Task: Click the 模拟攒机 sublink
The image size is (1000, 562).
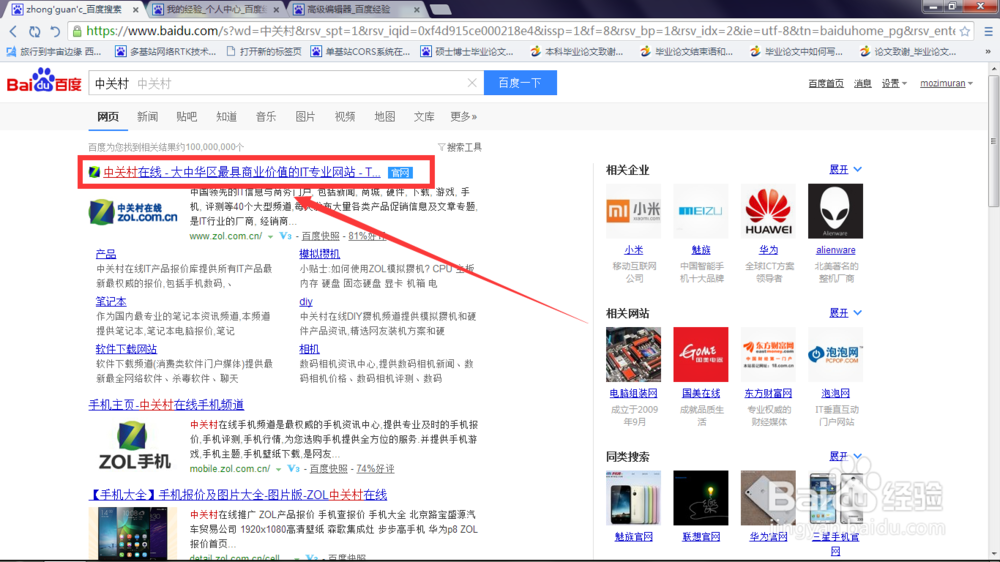Action: point(320,254)
